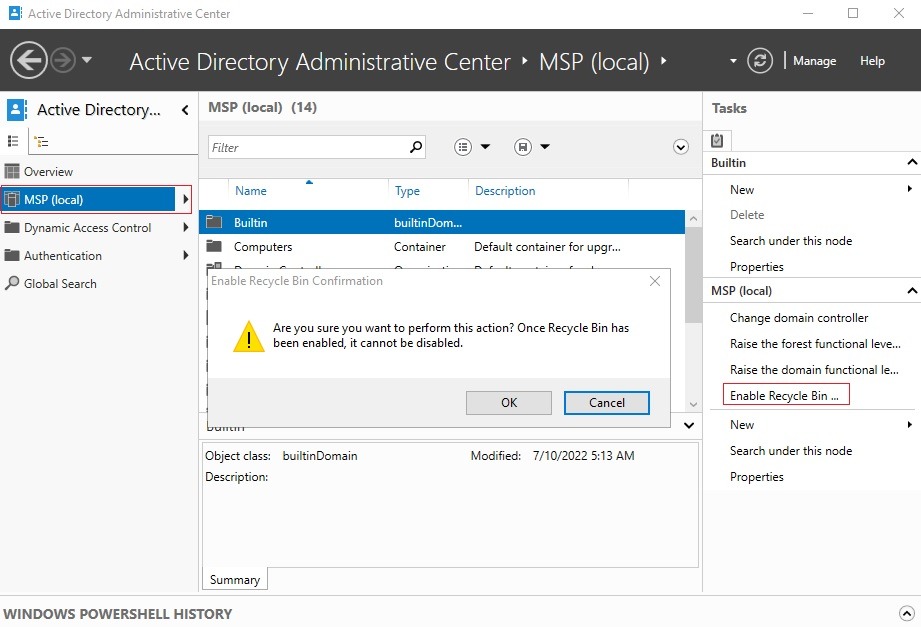Open the Manage menu

coord(814,61)
